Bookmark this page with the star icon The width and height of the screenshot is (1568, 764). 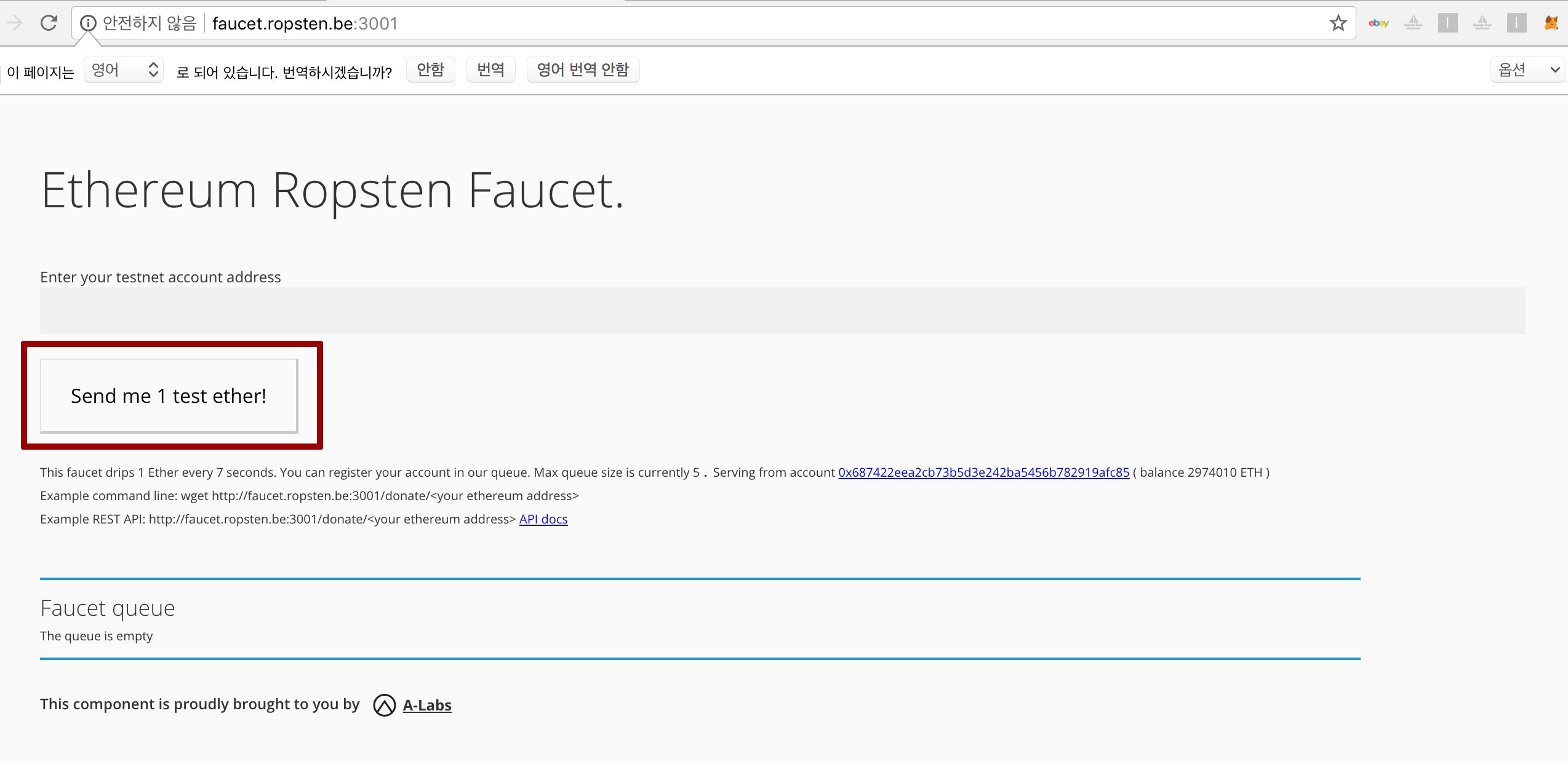[1338, 23]
